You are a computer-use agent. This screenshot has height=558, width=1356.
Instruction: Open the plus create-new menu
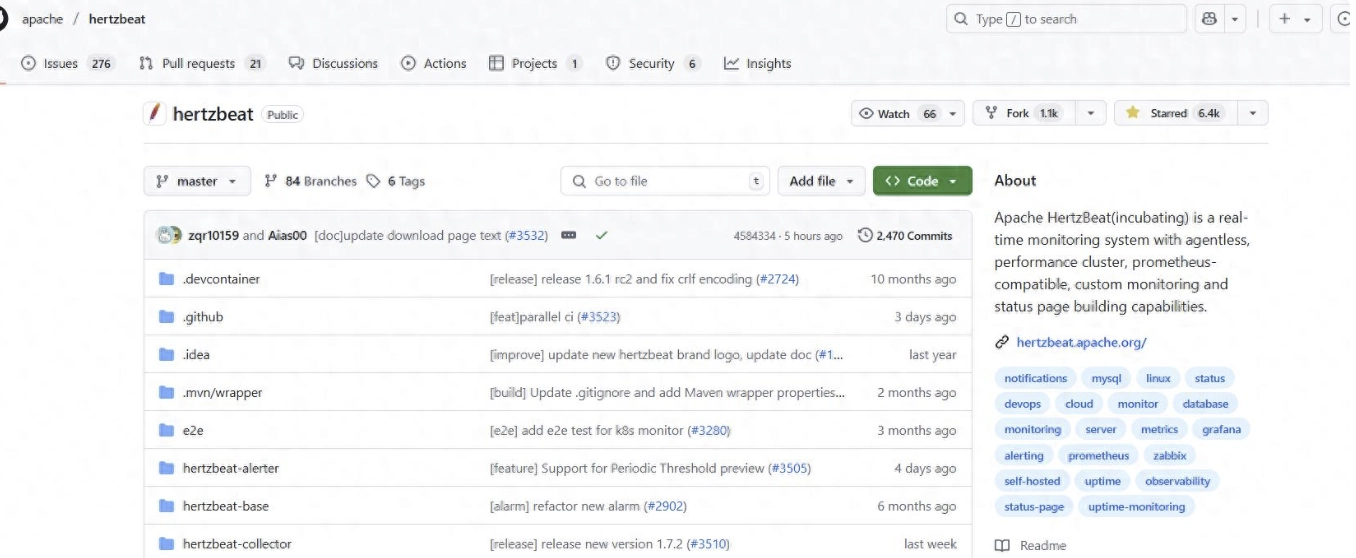pyautogui.click(x=1295, y=19)
